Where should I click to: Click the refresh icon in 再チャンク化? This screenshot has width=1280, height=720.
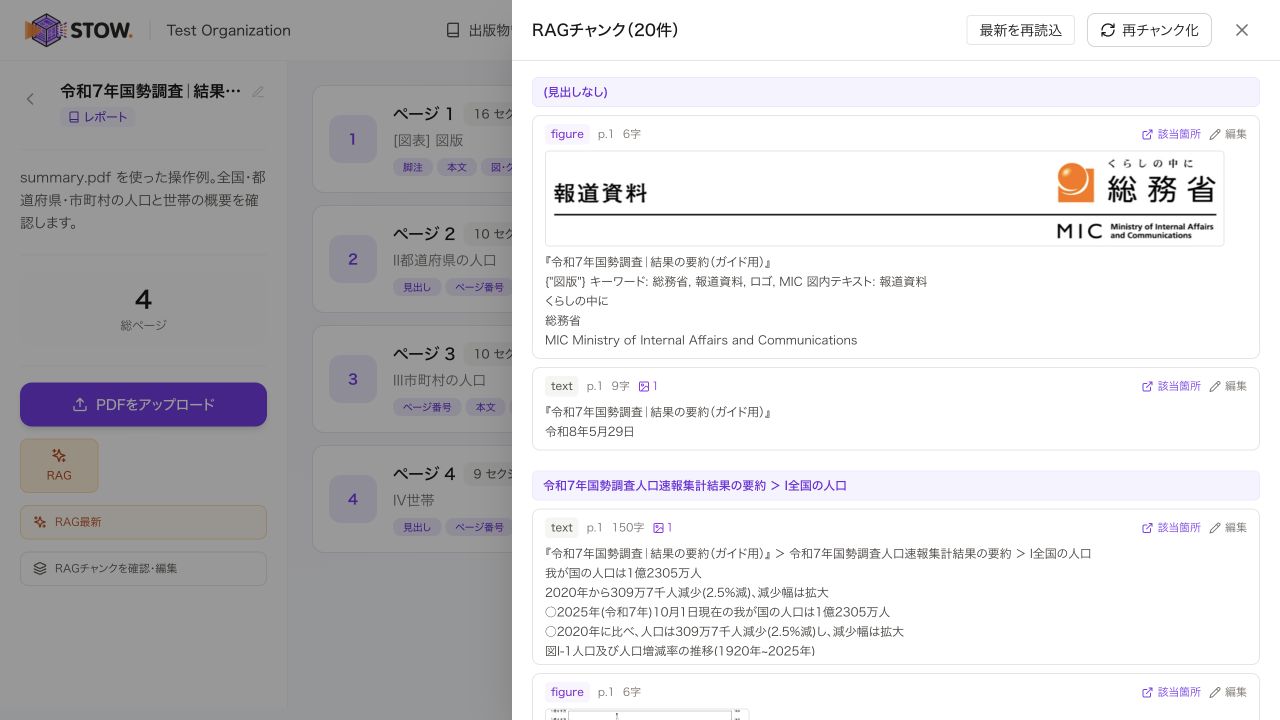[x=1108, y=30]
